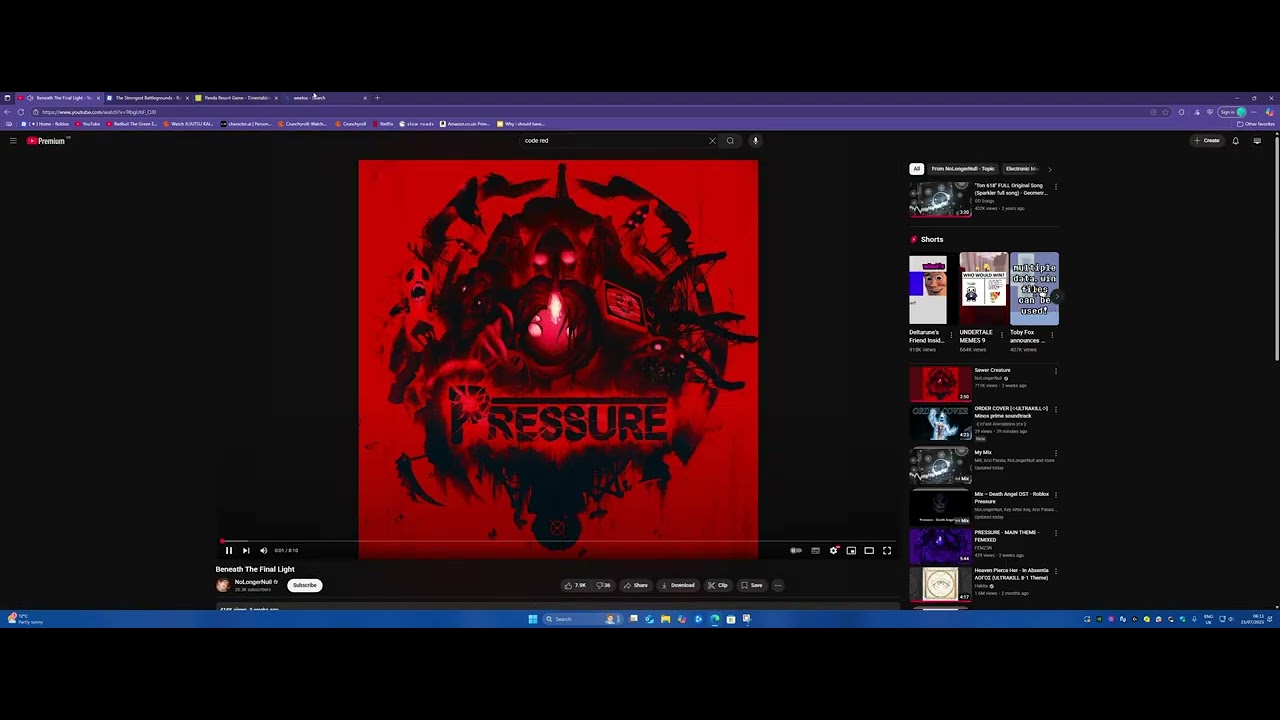Open YouTube notifications bell
The image size is (1280, 720).
click(1236, 141)
